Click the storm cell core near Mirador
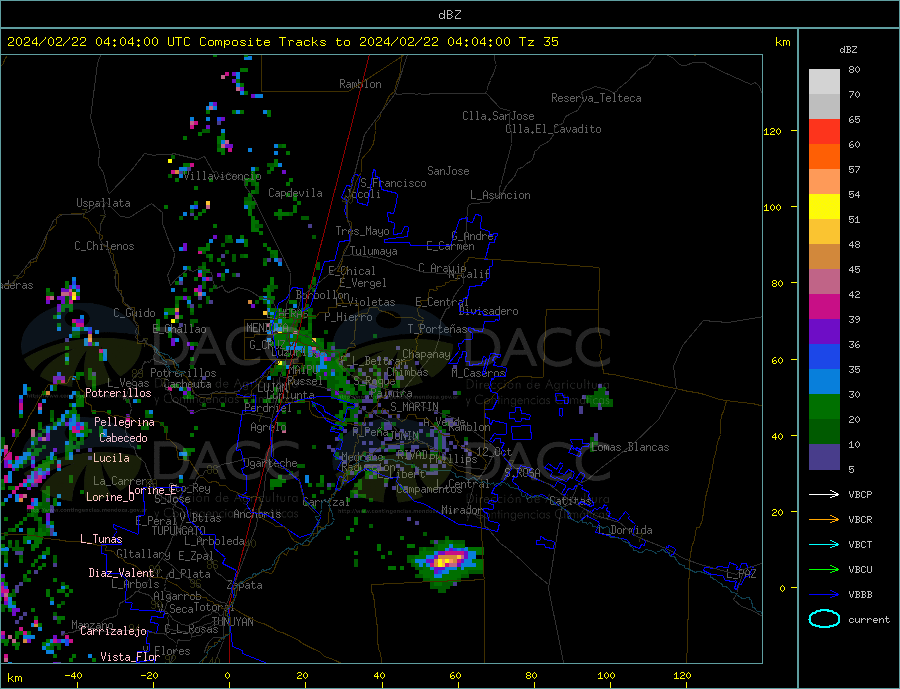Image resolution: width=900 pixels, height=689 pixels. point(448,560)
